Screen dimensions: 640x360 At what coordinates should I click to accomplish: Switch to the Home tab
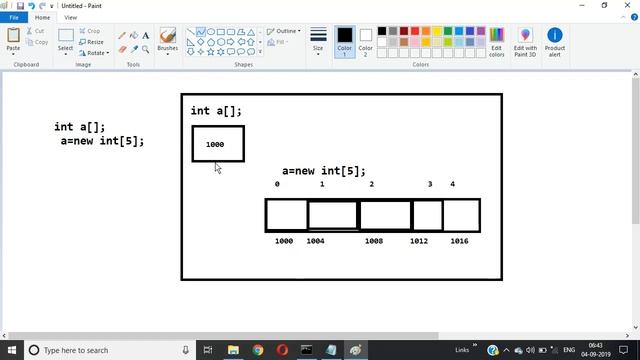(42, 18)
